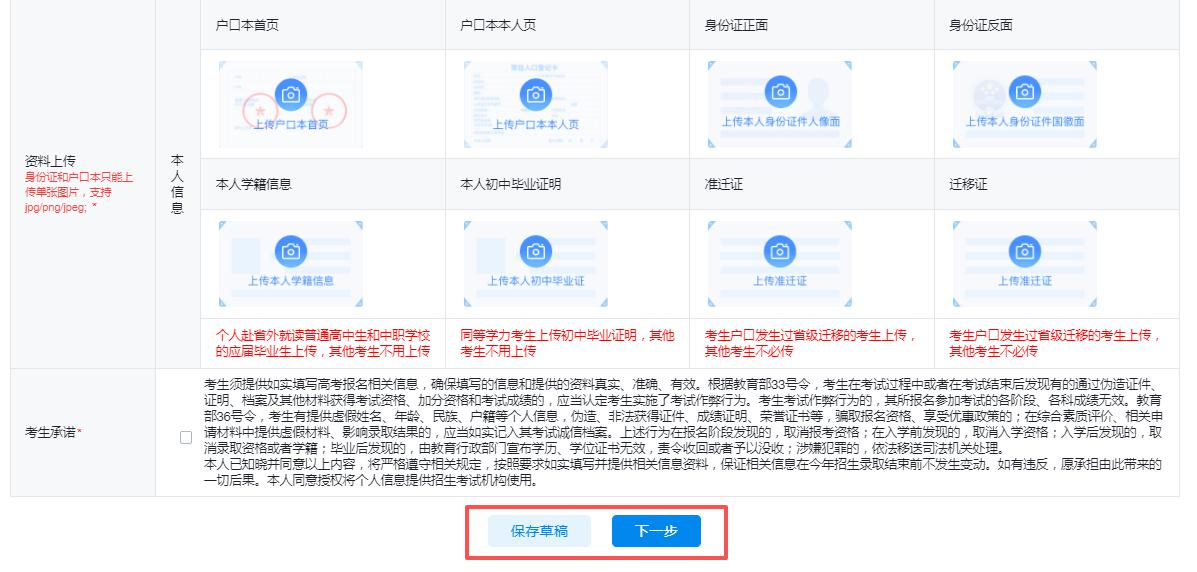Click the 下一步 button
The height and width of the screenshot is (572, 1197).
pos(657,532)
